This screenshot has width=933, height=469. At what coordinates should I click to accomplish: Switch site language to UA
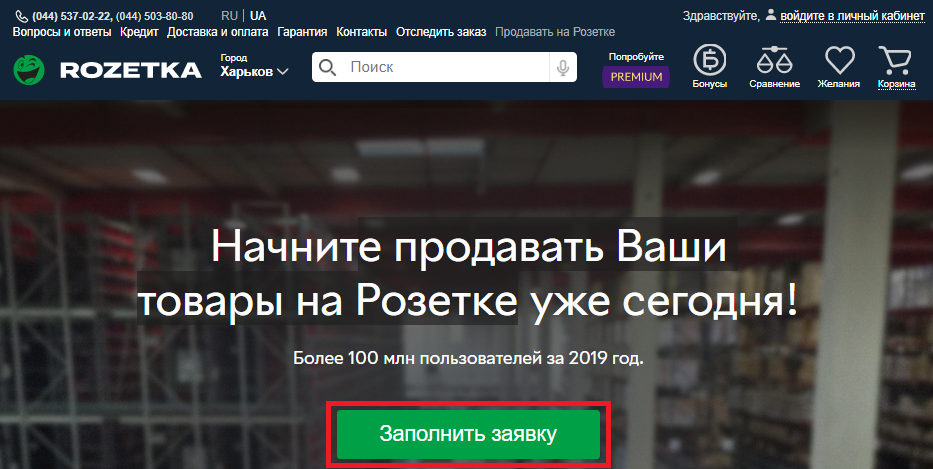258,16
